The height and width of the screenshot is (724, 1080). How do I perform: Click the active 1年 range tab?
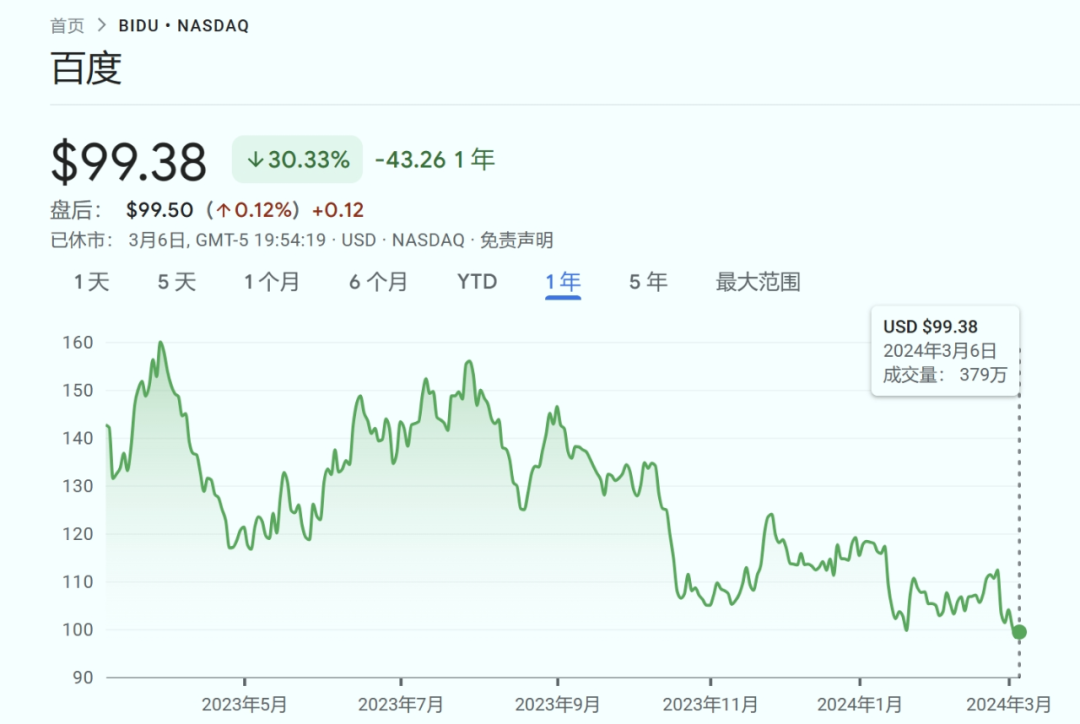coord(563,282)
